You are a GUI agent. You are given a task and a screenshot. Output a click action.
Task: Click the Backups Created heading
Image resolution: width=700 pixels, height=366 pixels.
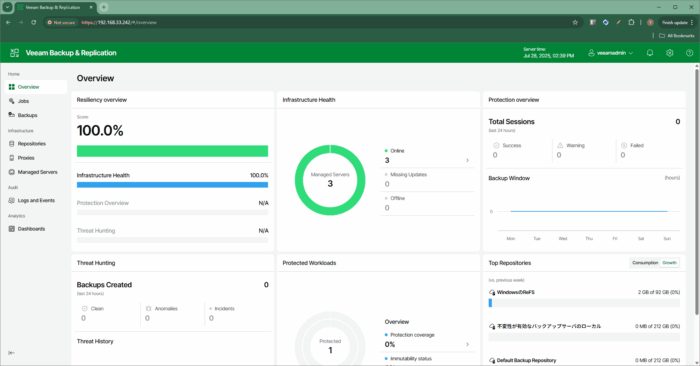pos(104,285)
